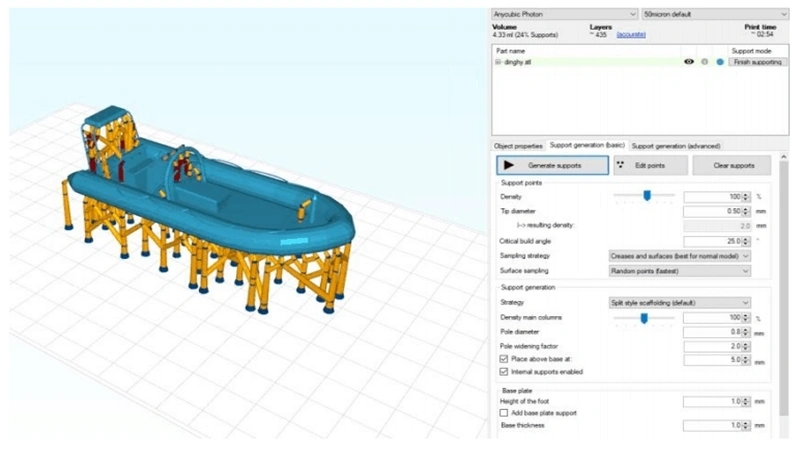The image size is (800, 450).
Task: Click the grey info circle icon for dinghy.stl
Action: 705,62
